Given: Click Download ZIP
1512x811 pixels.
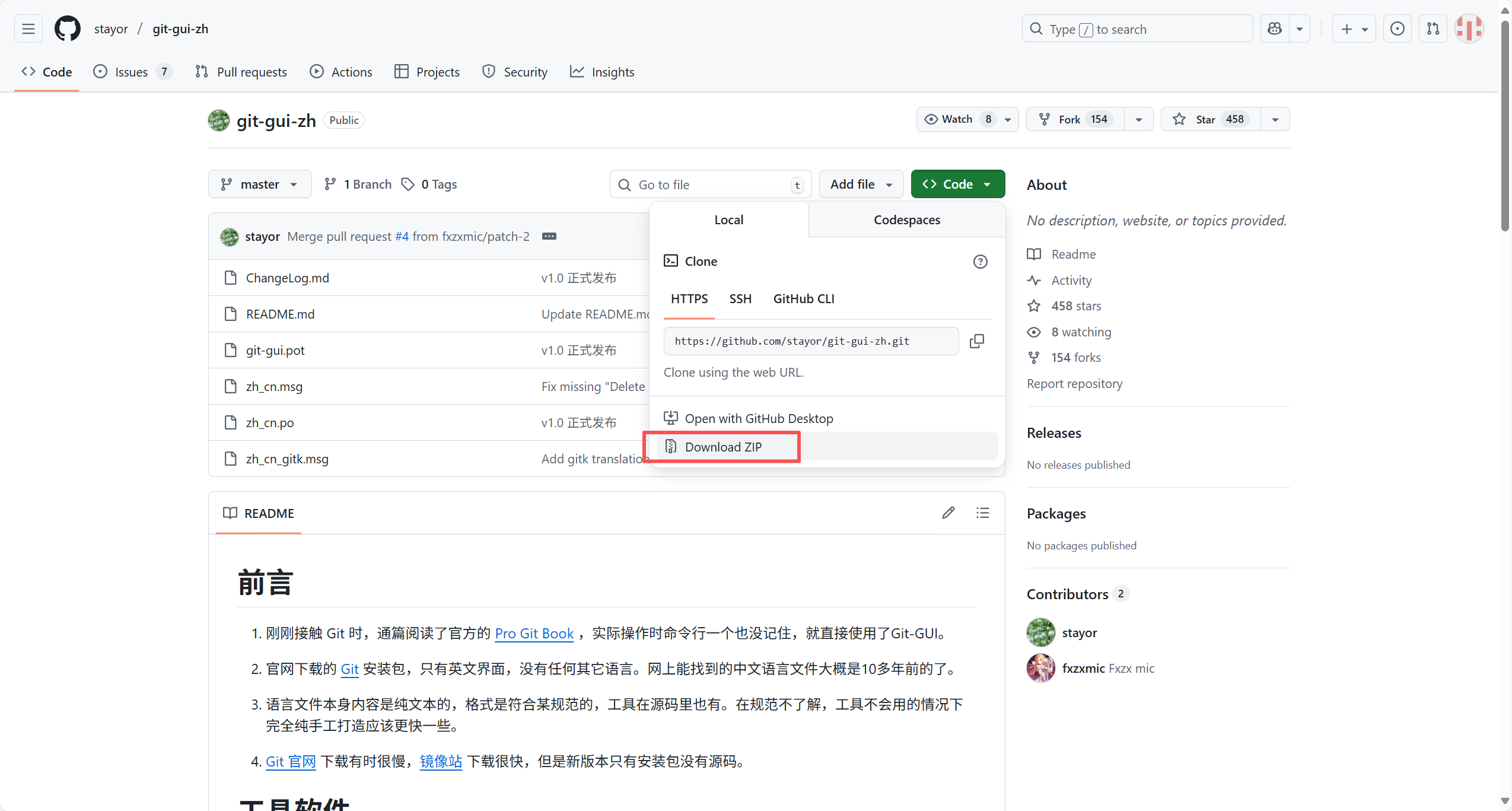Looking at the screenshot, I should click(x=722, y=447).
